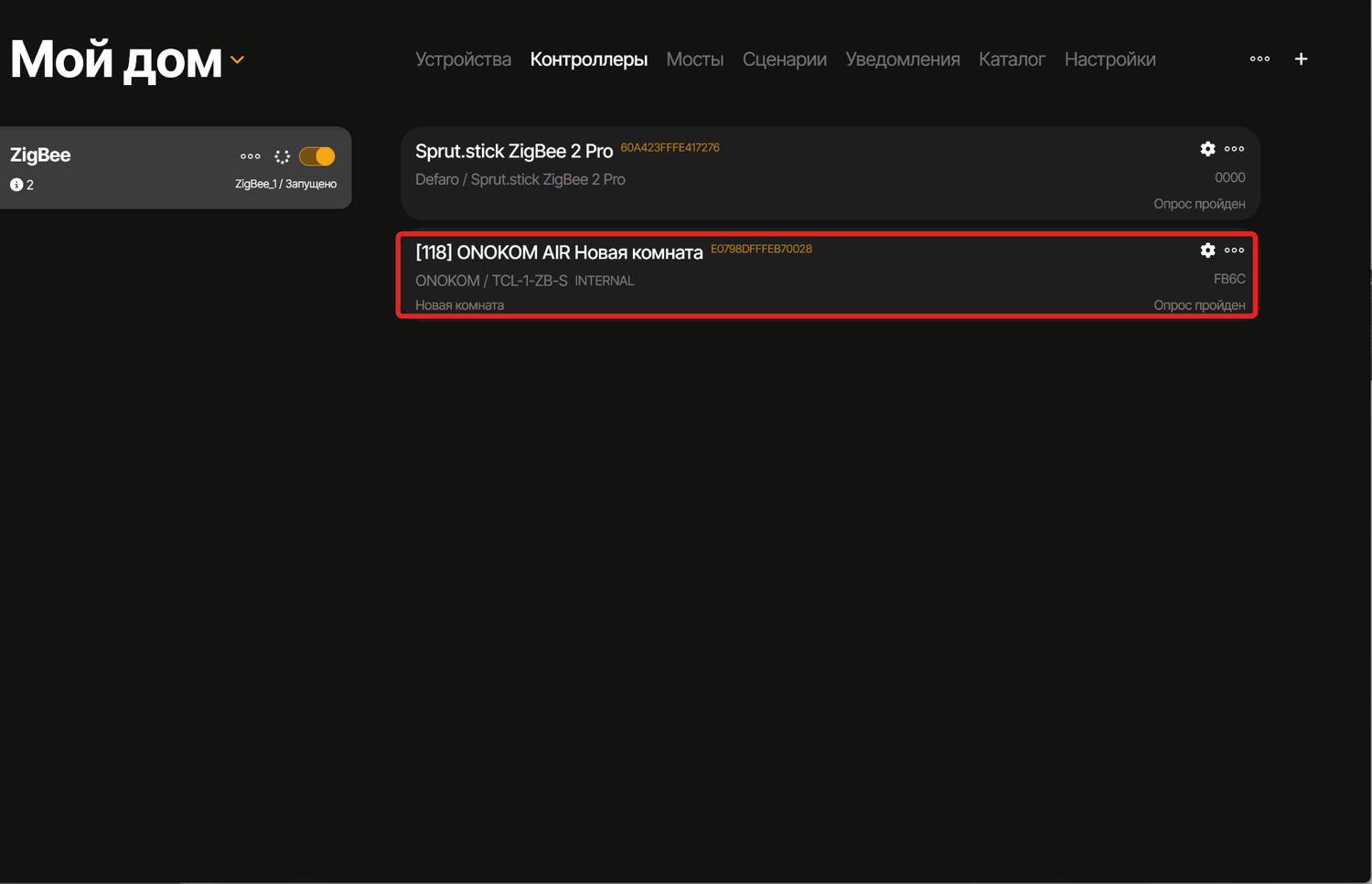Select the Контроллеры tab
Image resolution: width=1372 pixels, height=884 pixels.
pos(588,59)
